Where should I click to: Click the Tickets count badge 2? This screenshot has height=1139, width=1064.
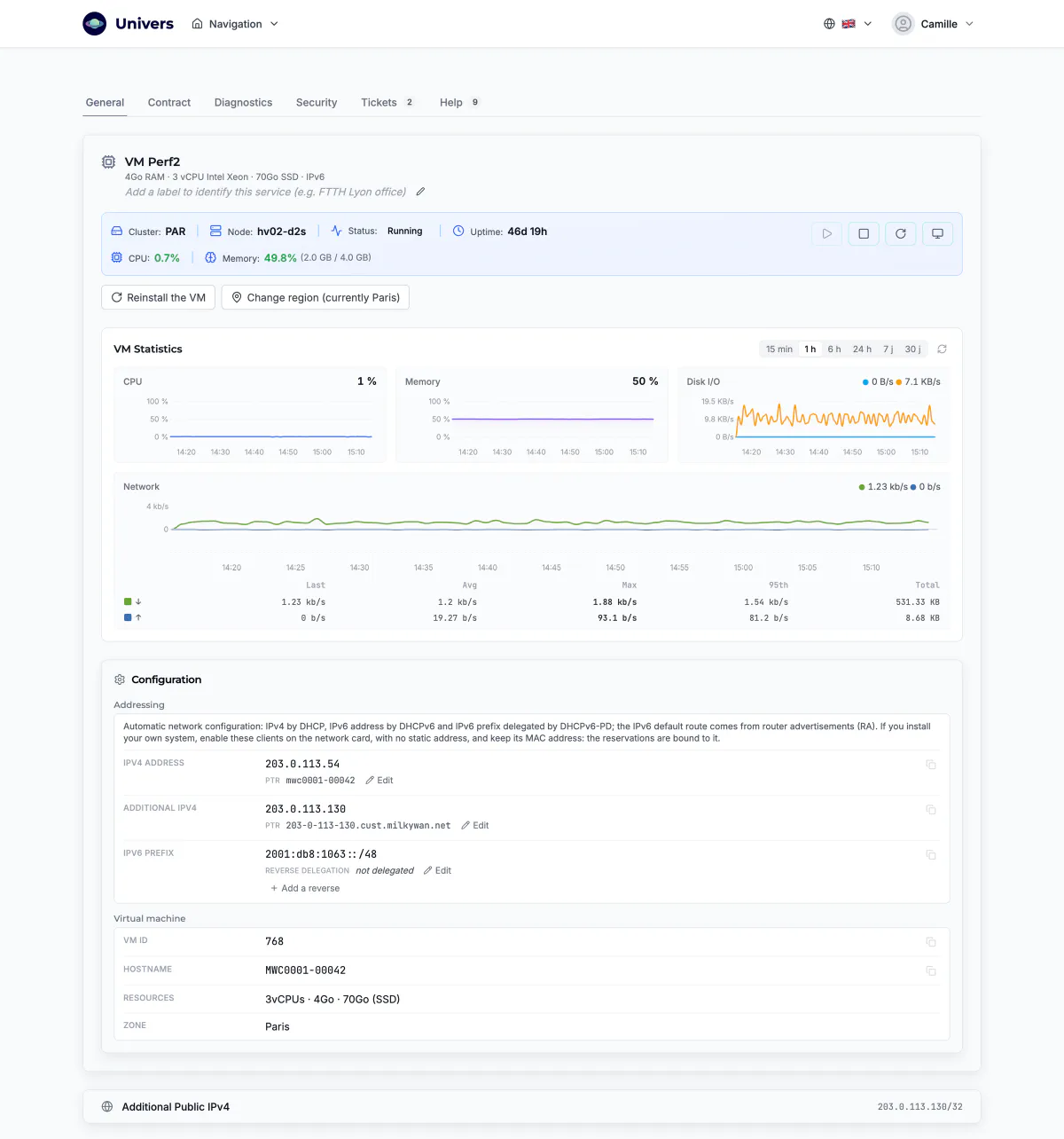[410, 103]
